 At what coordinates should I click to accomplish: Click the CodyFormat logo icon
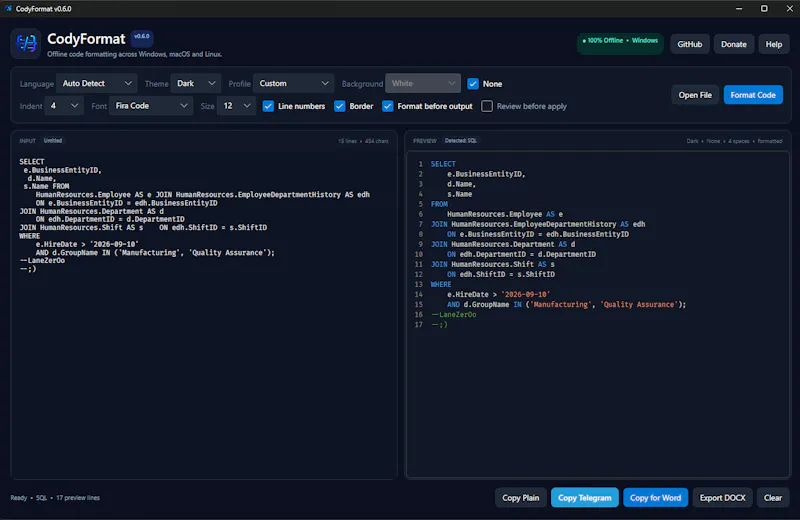click(x=26, y=43)
